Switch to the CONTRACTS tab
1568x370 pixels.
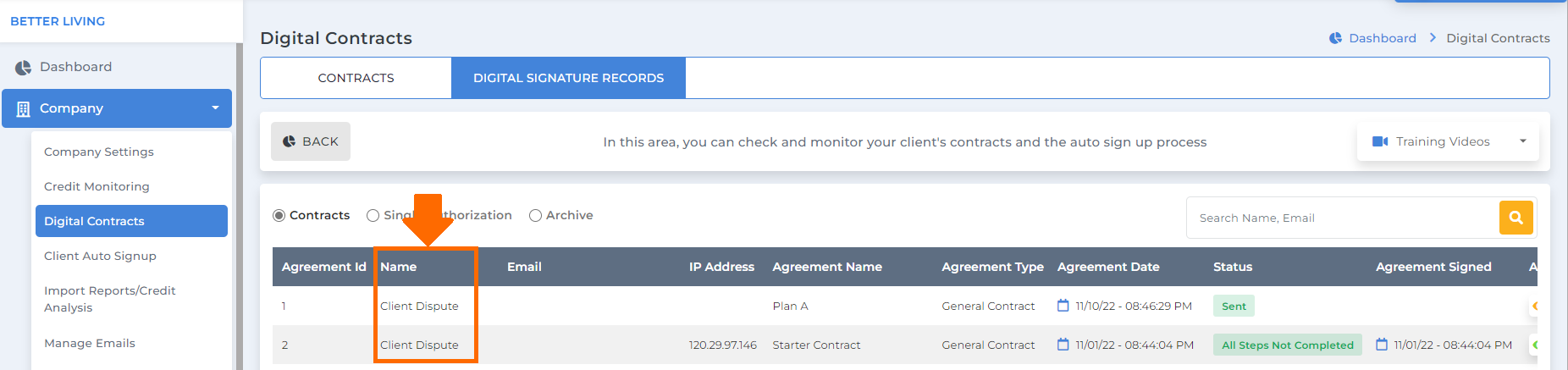coord(356,78)
